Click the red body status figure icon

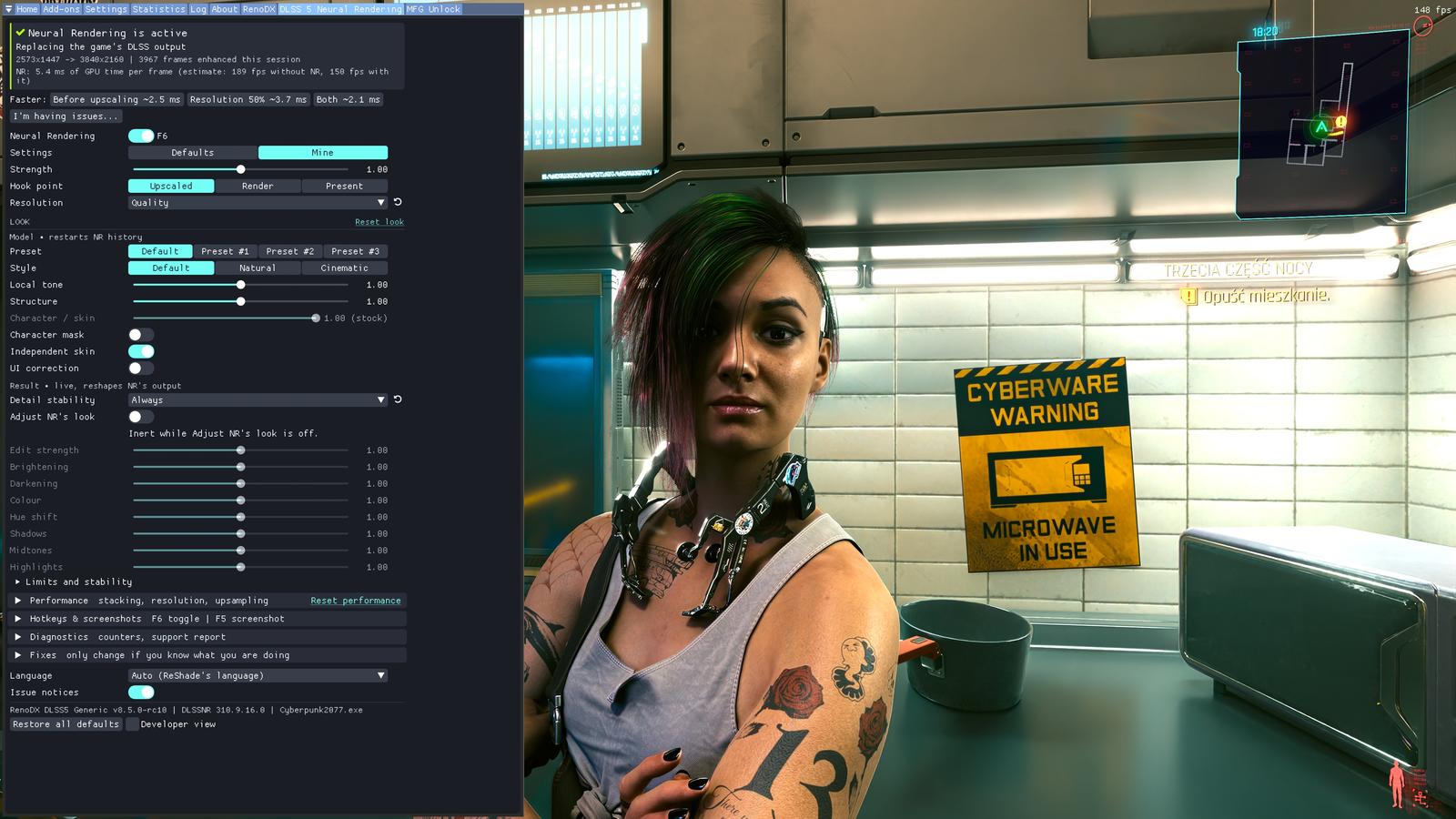coord(1397,785)
